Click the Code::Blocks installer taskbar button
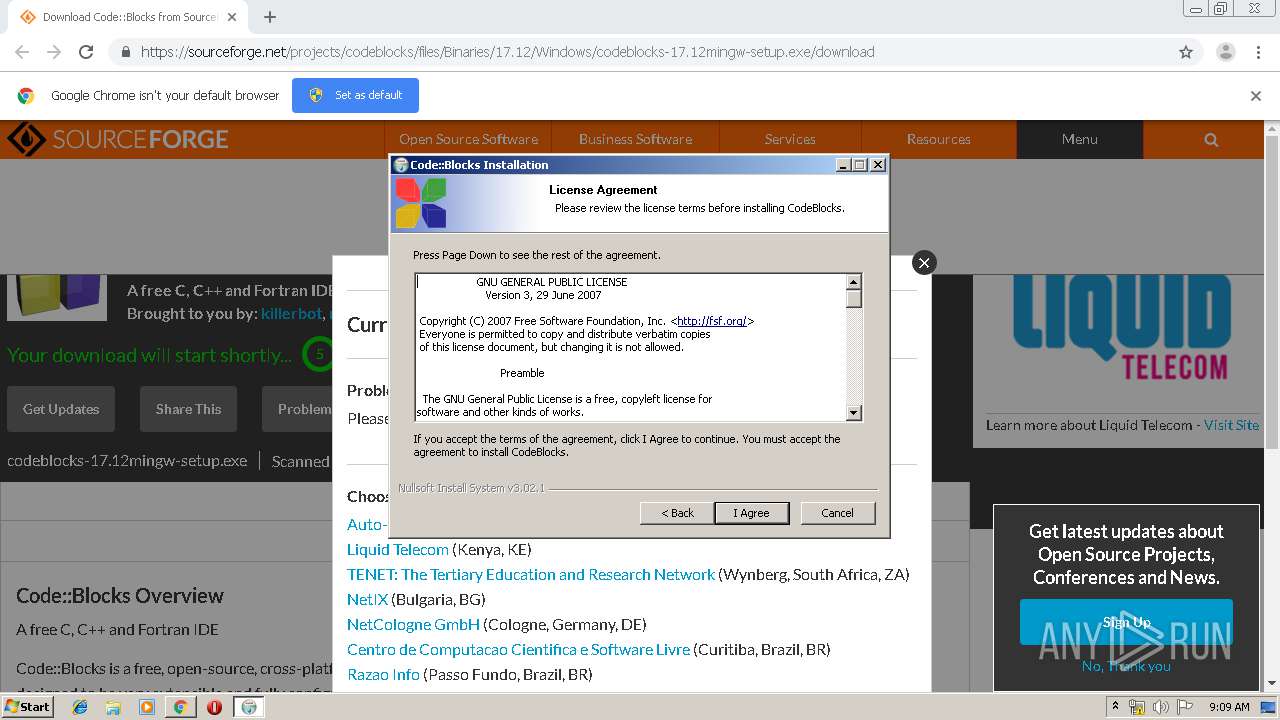The width and height of the screenshot is (1280, 720). click(249, 707)
